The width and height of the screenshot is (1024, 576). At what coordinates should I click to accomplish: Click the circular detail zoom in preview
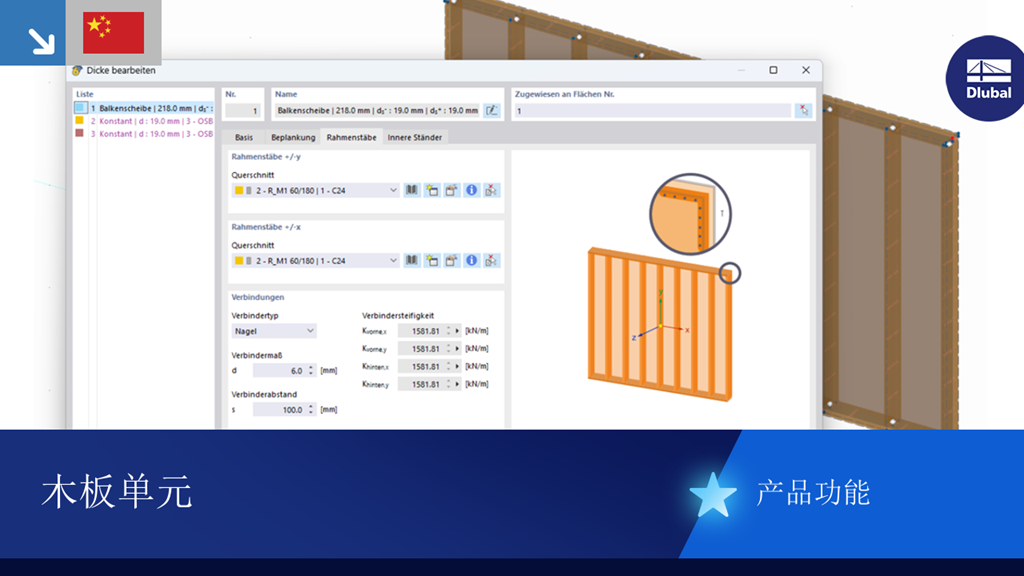pyautogui.click(x=690, y=214)
